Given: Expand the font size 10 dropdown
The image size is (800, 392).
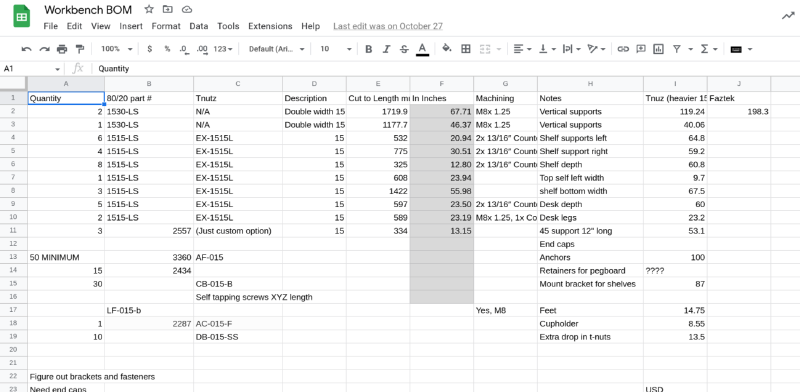Looking at the screenshot, I should (x=336, y=49).
